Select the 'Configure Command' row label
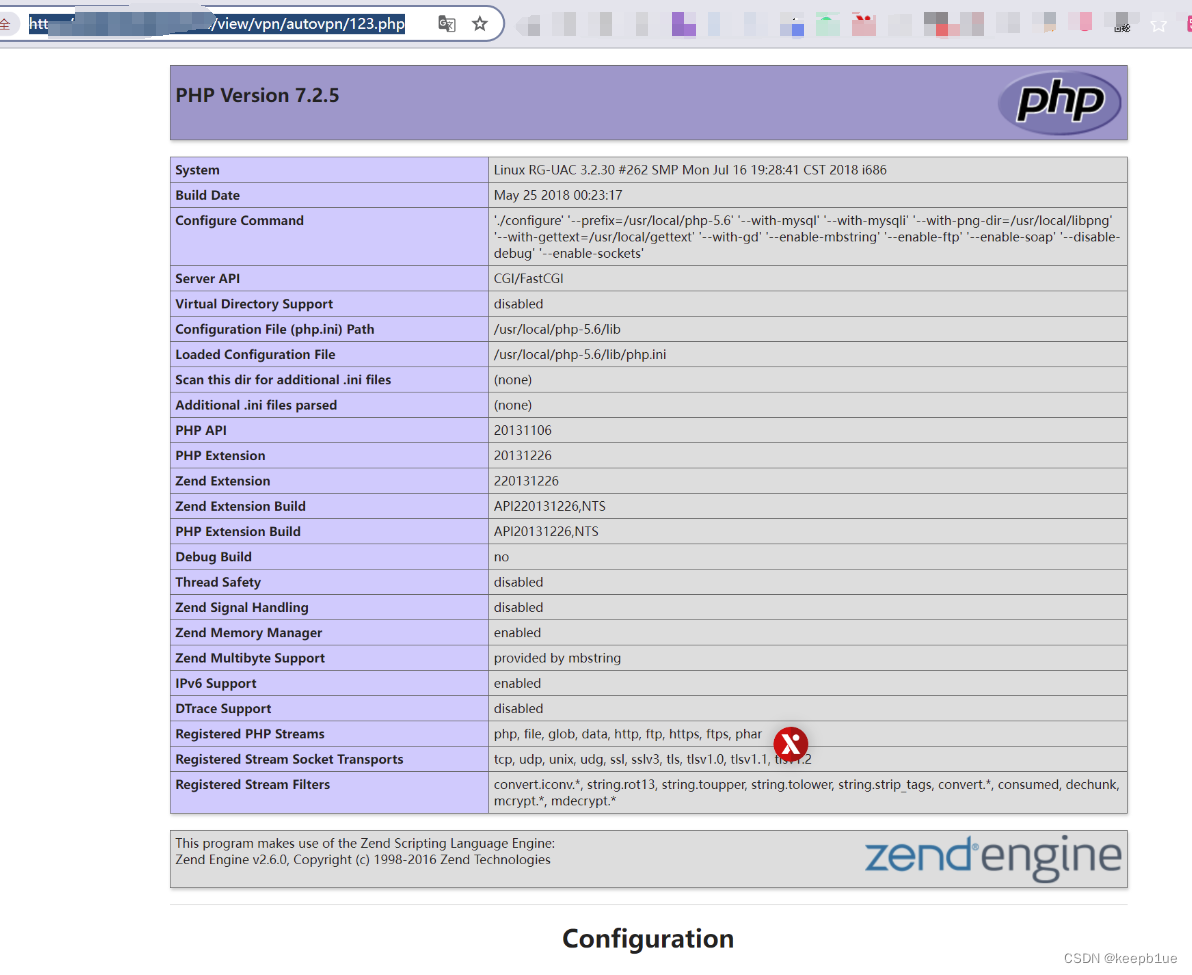The height and width of the screenshot is (975, 1192). click(239, 220)
